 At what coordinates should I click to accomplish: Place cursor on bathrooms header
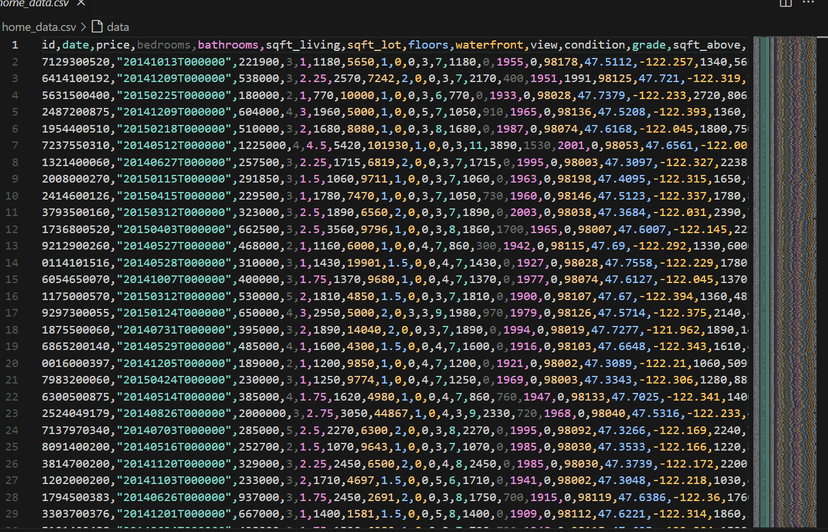[228, 45]
